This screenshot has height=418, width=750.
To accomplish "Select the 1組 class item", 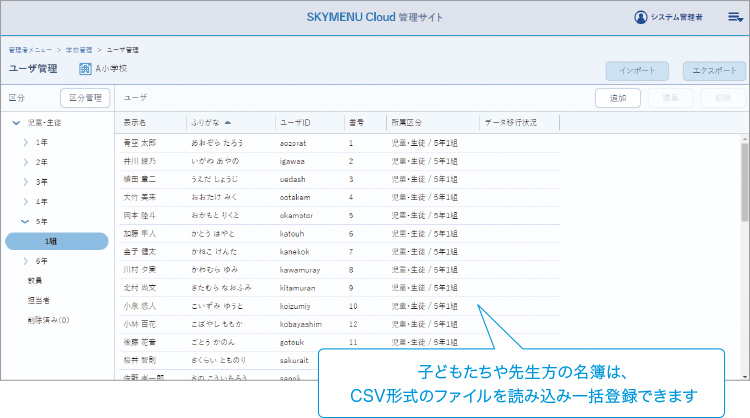I will 56,241.
